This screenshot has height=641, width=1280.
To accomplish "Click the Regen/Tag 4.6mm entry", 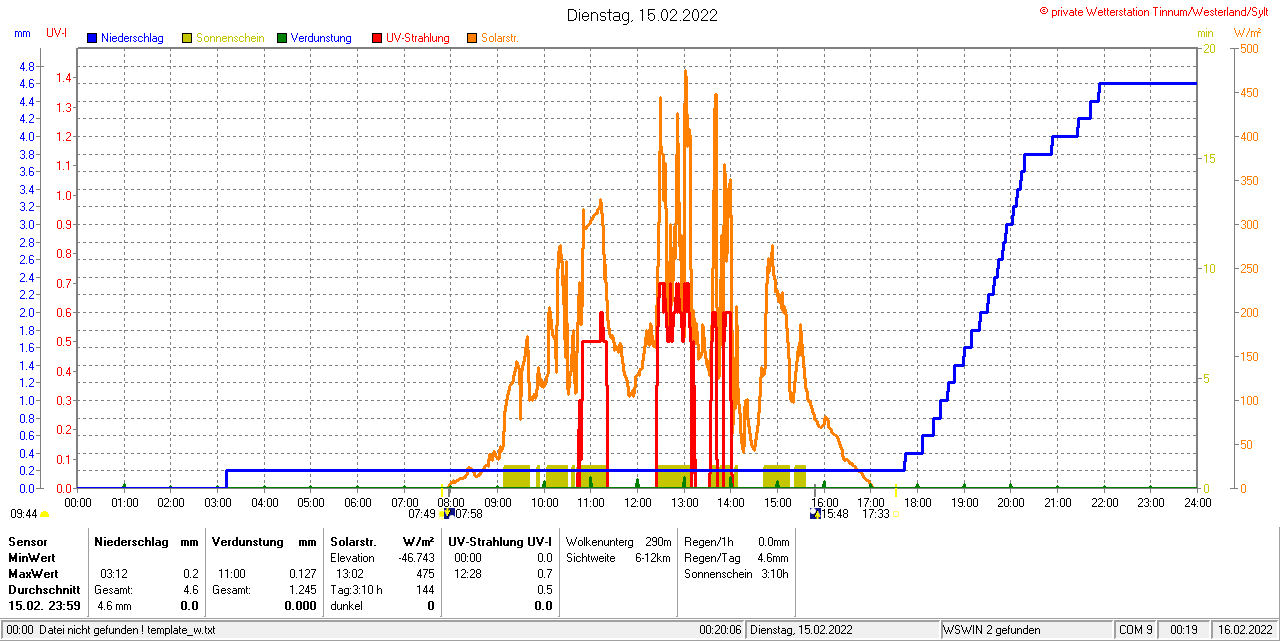I will [737, 557].
